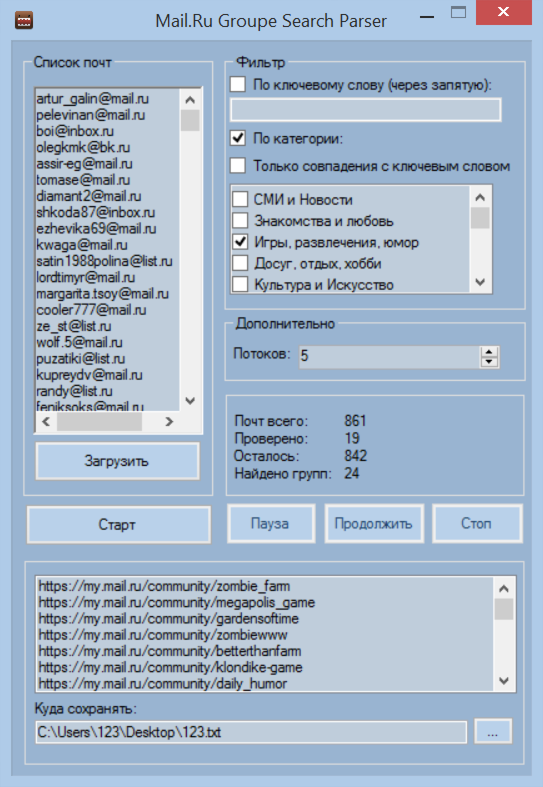Uncheck the 'По категории' checkbox
This screenshot has width=543, height=787.
coord(238,138)
